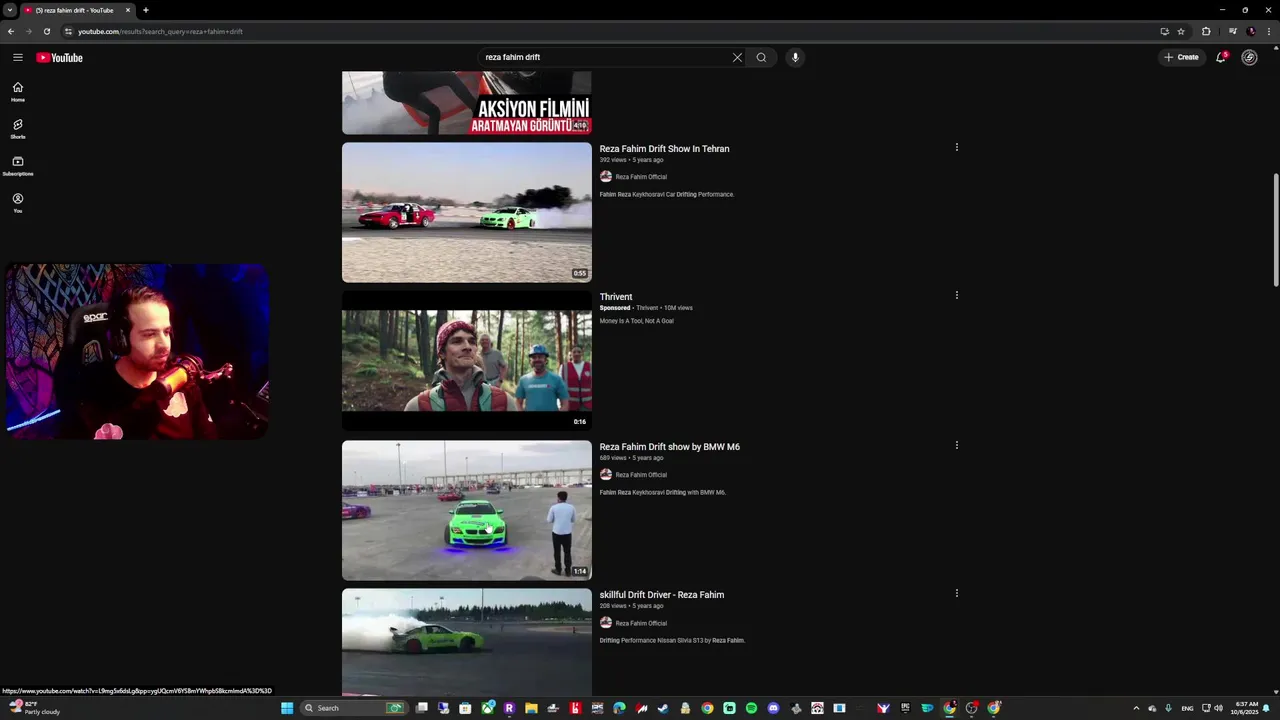The height and width of the screenshot is (720, 1280).
Task: Open options for Reza Fahim Drift Show In Tehran
Action: 956,147
